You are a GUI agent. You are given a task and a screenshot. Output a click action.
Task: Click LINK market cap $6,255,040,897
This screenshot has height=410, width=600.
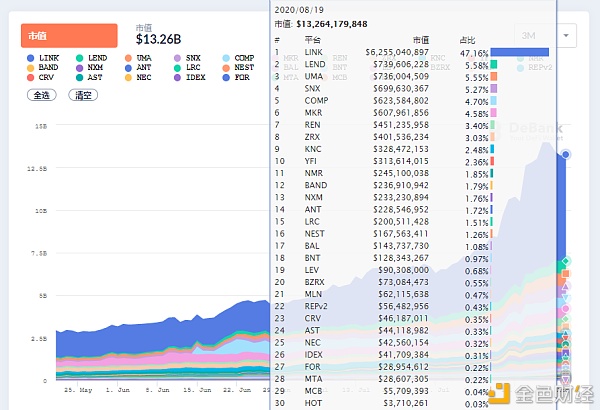pyautogui.click(x=397, y=52)
